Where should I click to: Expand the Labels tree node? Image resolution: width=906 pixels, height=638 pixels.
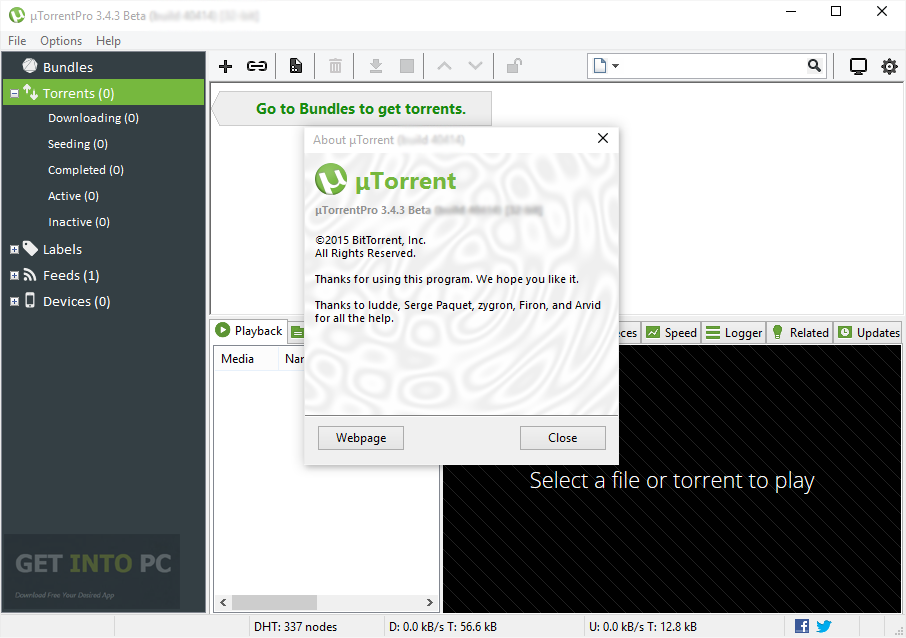coord(14,250)
